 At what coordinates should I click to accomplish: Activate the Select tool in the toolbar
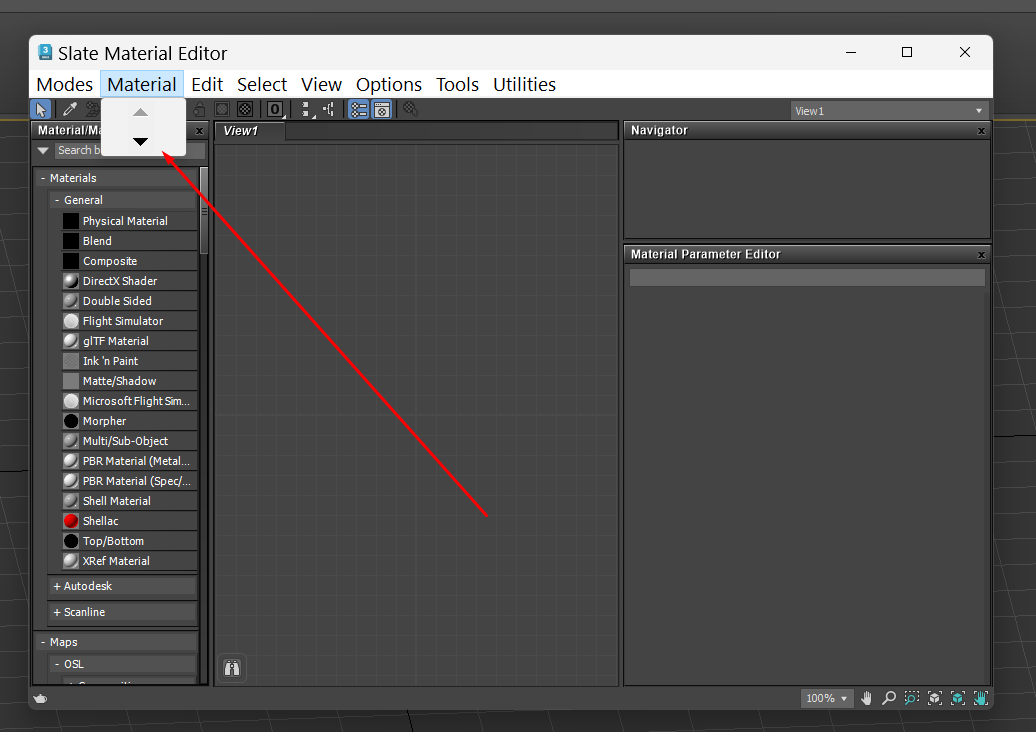point(41,109)
